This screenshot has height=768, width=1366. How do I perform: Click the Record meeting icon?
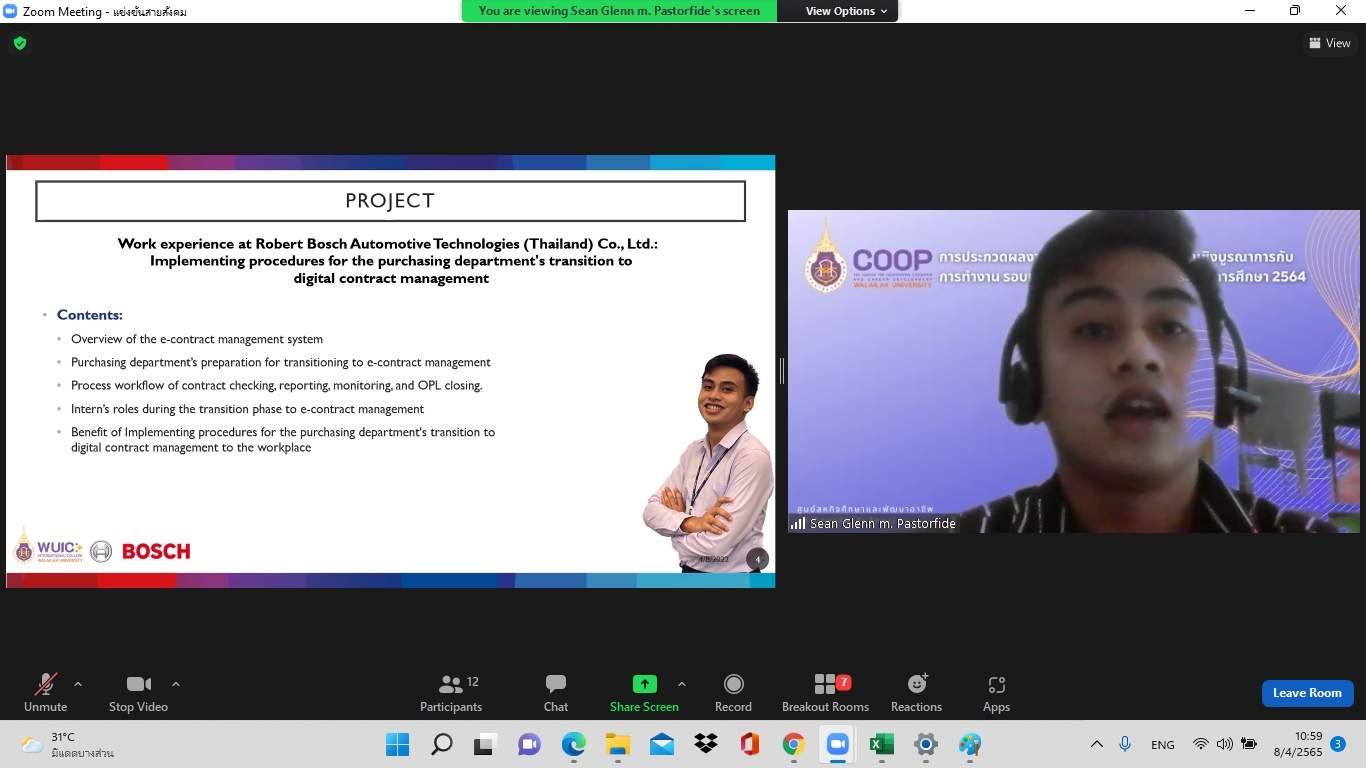pyautogui.click(x=733, y=684)
